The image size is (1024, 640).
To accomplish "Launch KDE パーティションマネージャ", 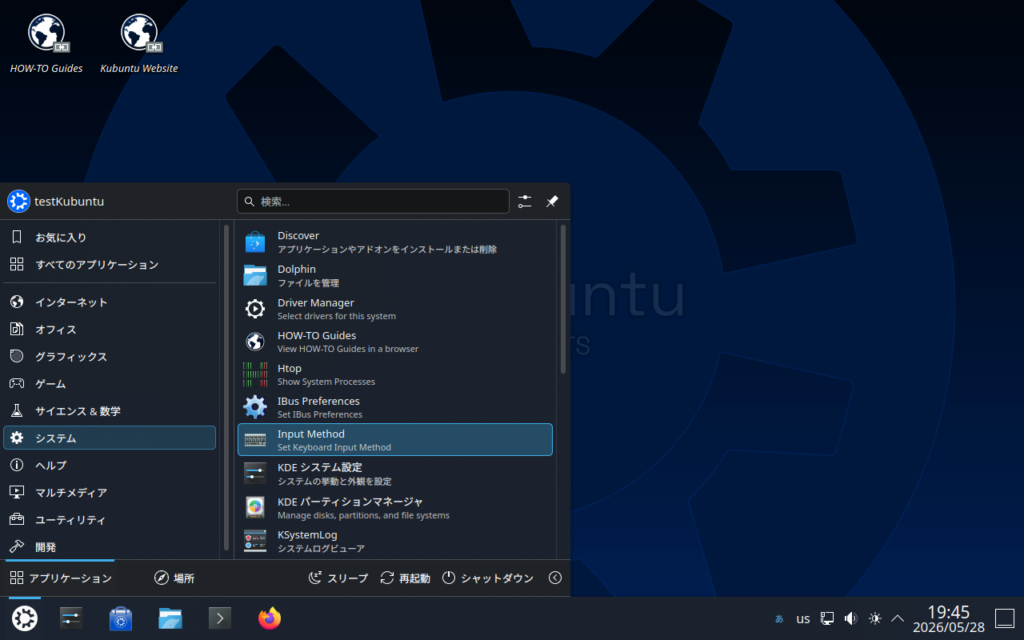I will pyautogui.click(x=394, y=507).
